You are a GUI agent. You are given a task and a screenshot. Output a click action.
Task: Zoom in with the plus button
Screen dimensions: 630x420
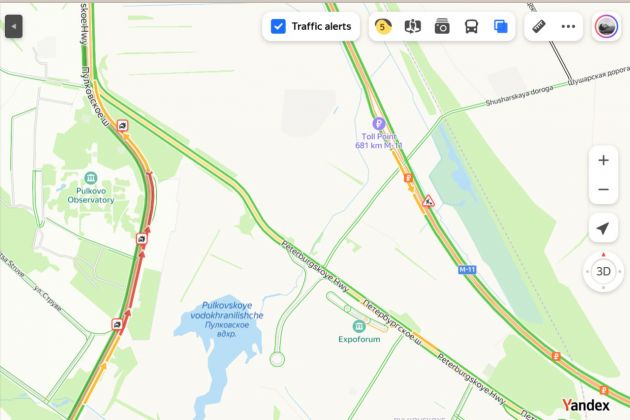(603, 160)
